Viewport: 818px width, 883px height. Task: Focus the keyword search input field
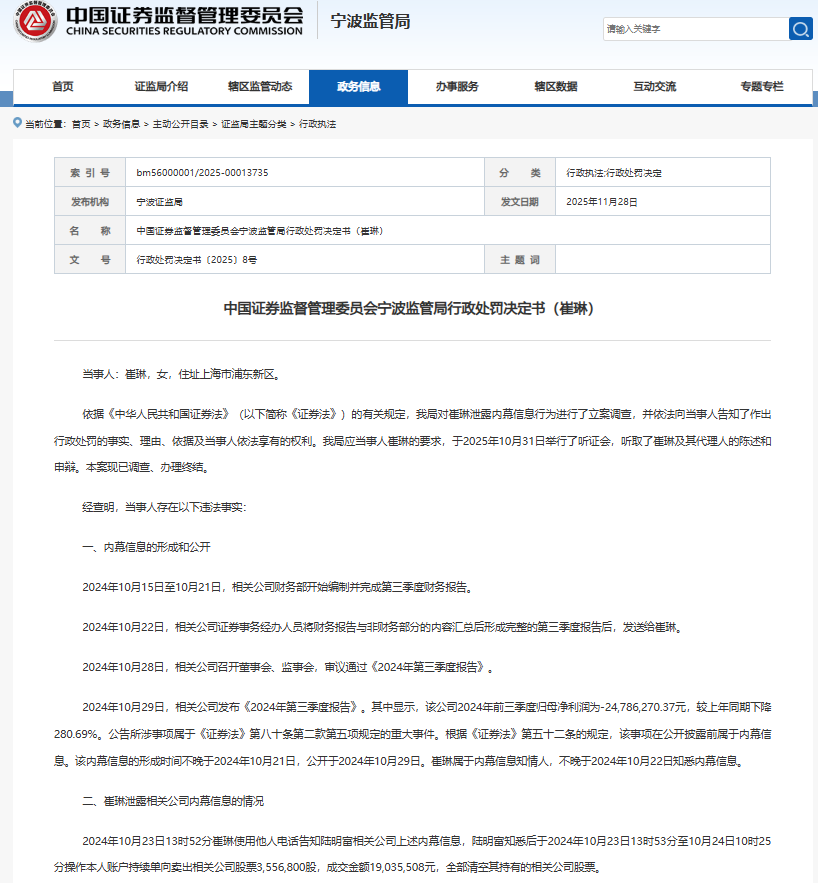696,29
